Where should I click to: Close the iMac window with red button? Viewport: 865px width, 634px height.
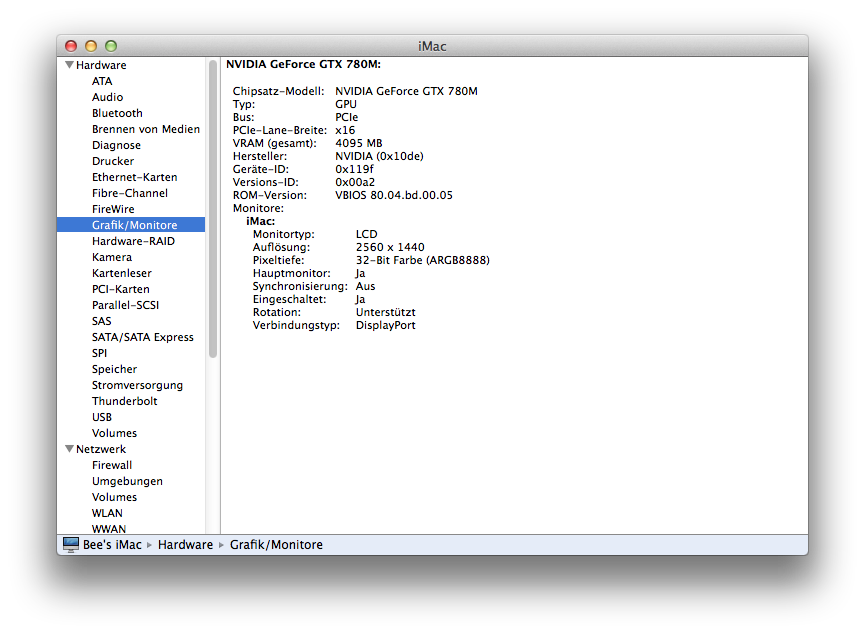pos(71,46)
